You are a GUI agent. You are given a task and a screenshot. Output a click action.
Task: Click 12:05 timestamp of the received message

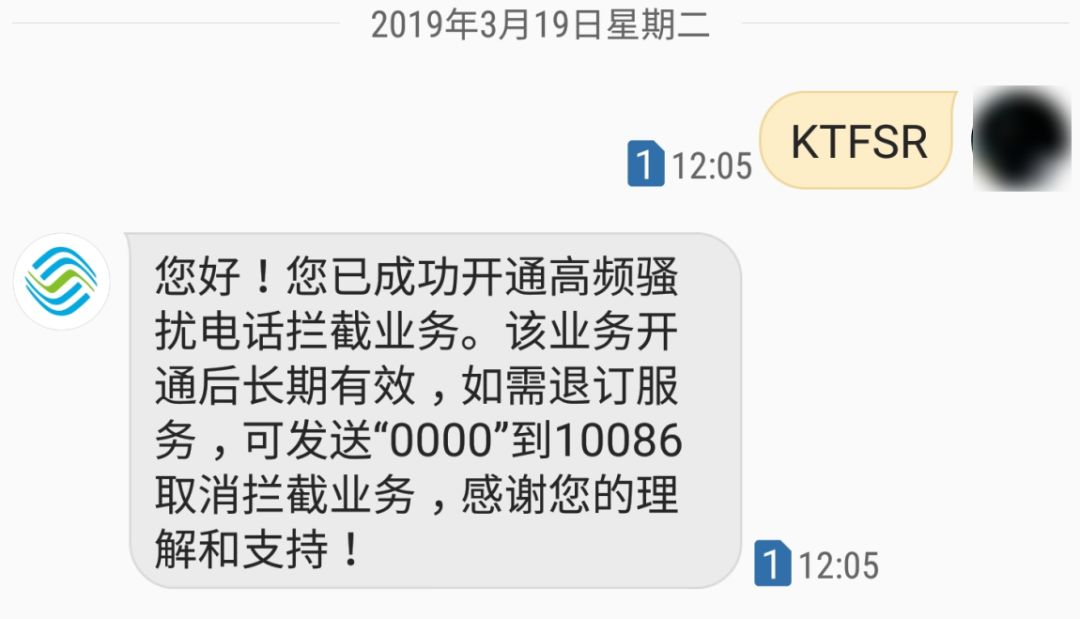coord(839,566)
